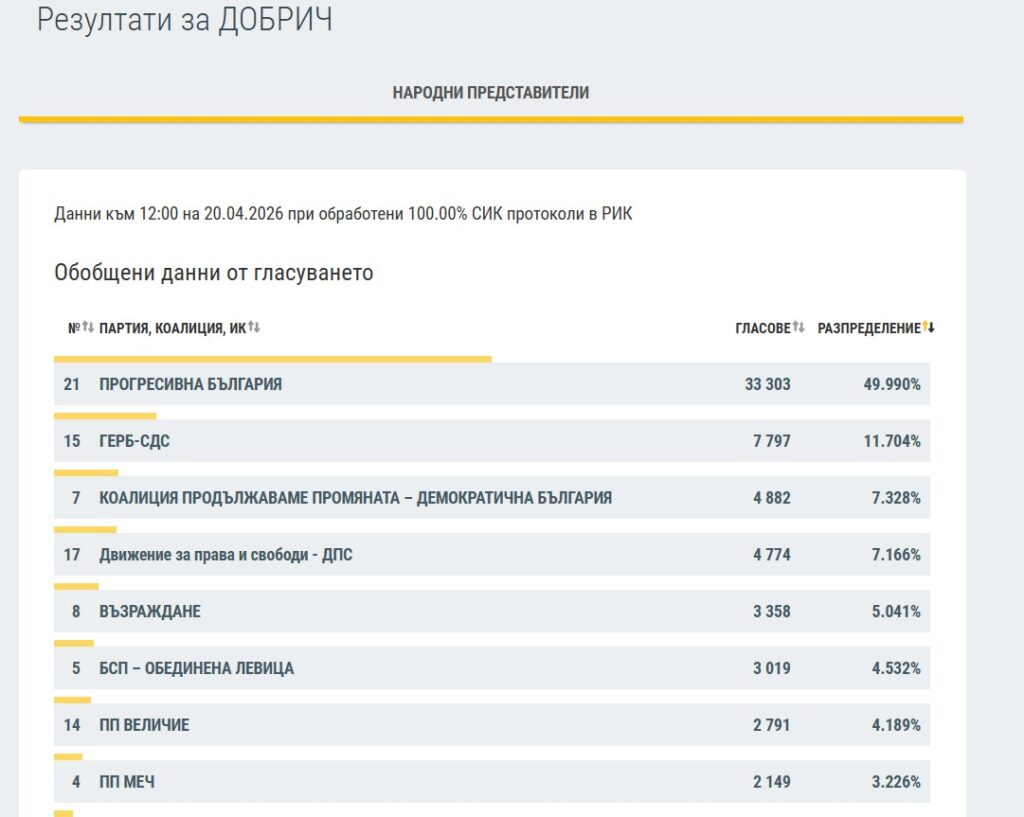Click the ПП МЕЧ party name
This screenshot has width=1024, height=817.
click(127, 783)
